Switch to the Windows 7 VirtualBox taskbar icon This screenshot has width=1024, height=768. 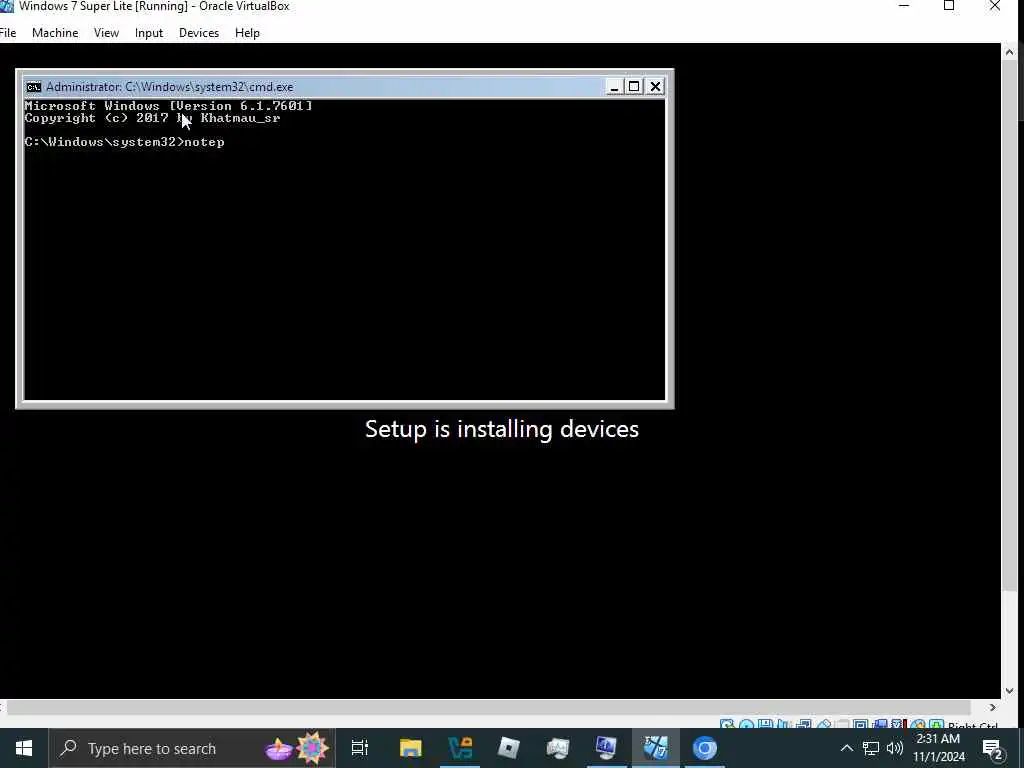(655, 748)
